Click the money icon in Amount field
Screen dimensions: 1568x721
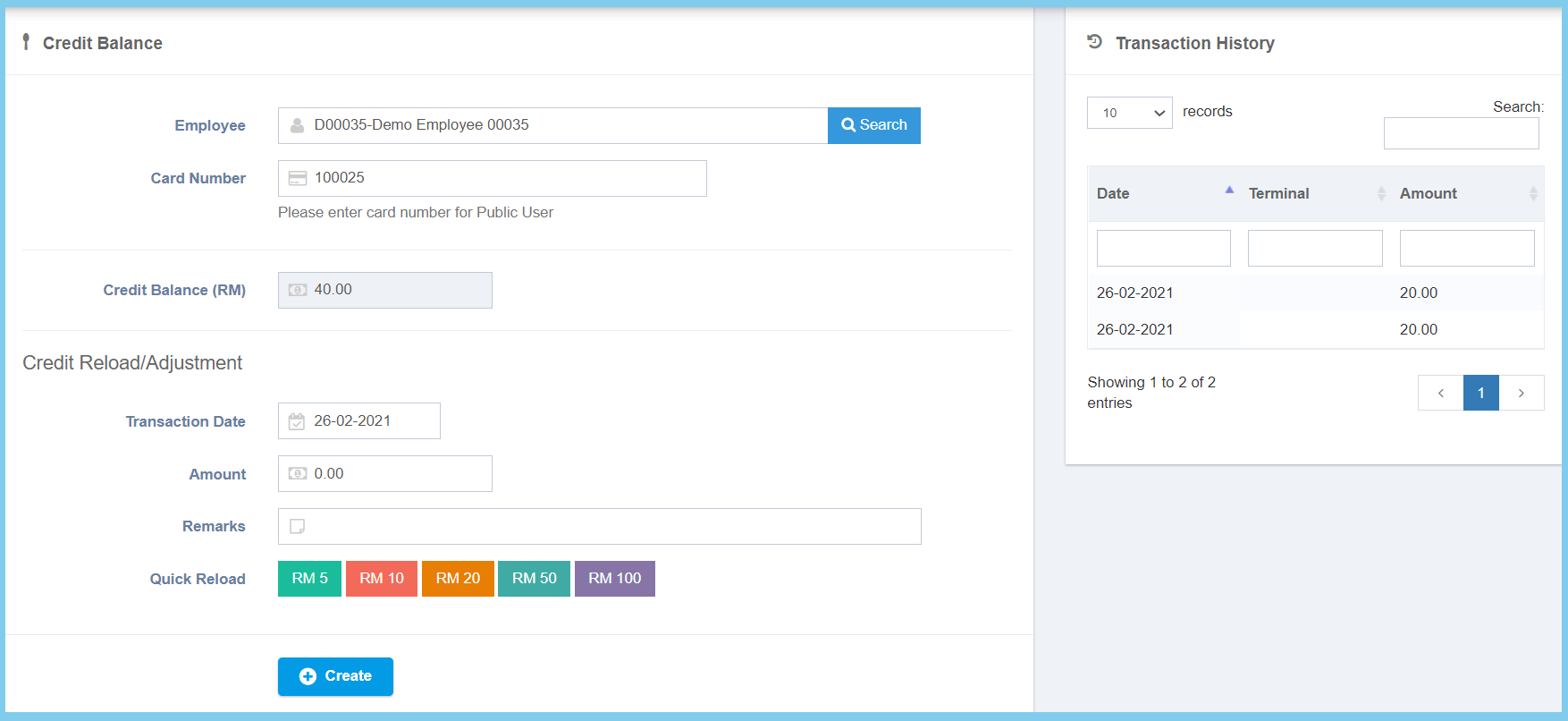tap(298, 474)
